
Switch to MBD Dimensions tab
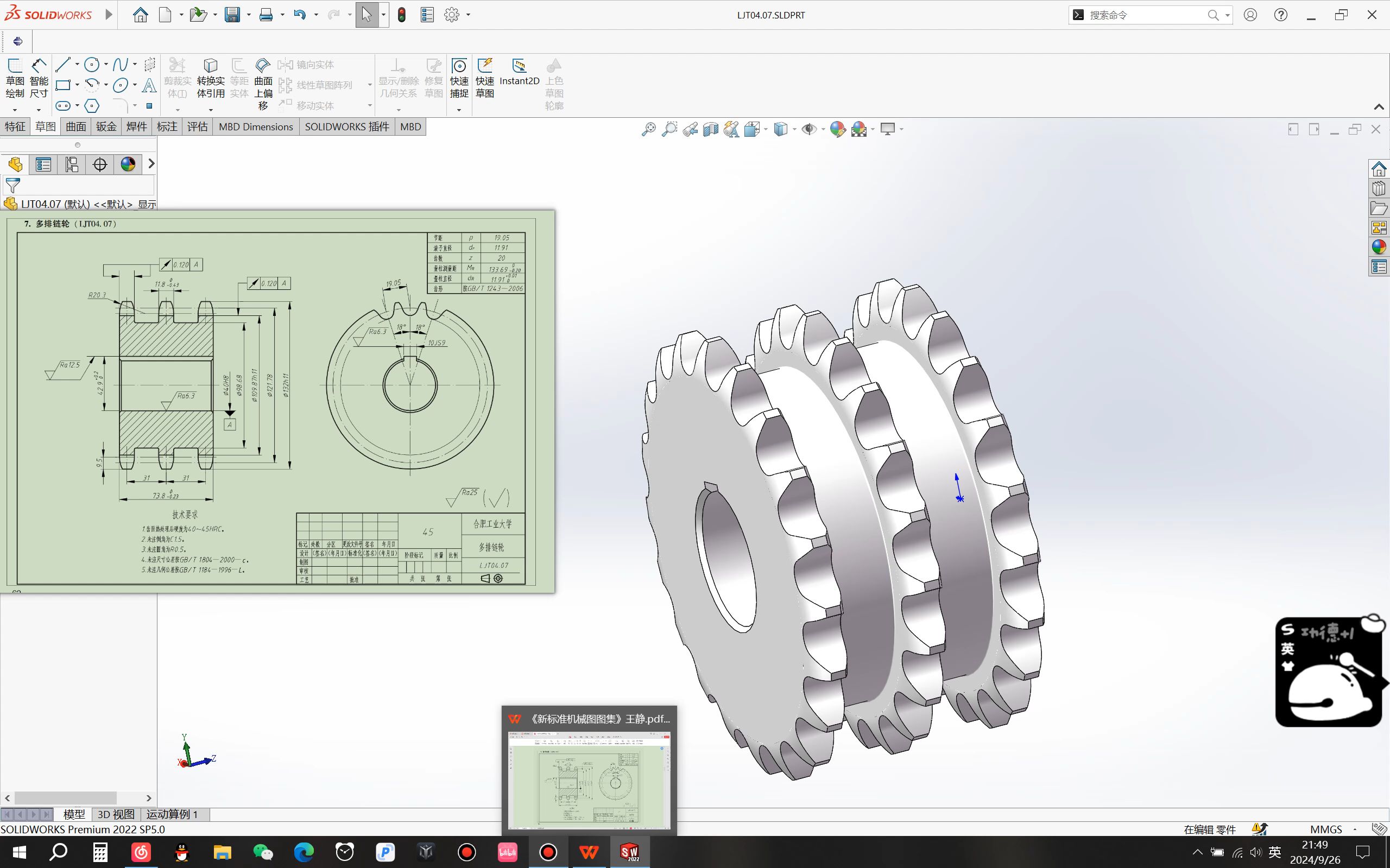pos(256,127)
